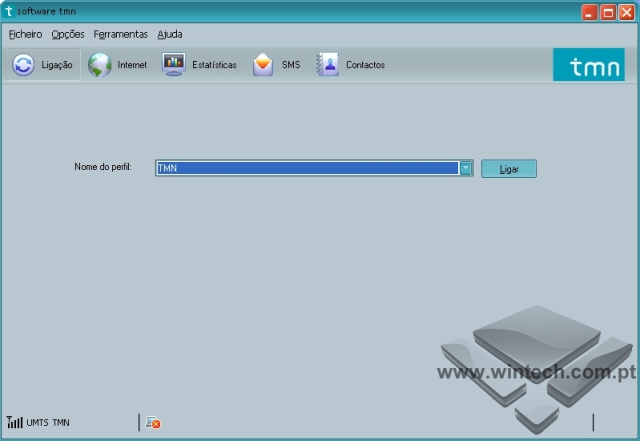Image resolution: width=640 pixels, height=441 pixels.
Task: Open the Ligação connection icon
Action: (23, 65)
